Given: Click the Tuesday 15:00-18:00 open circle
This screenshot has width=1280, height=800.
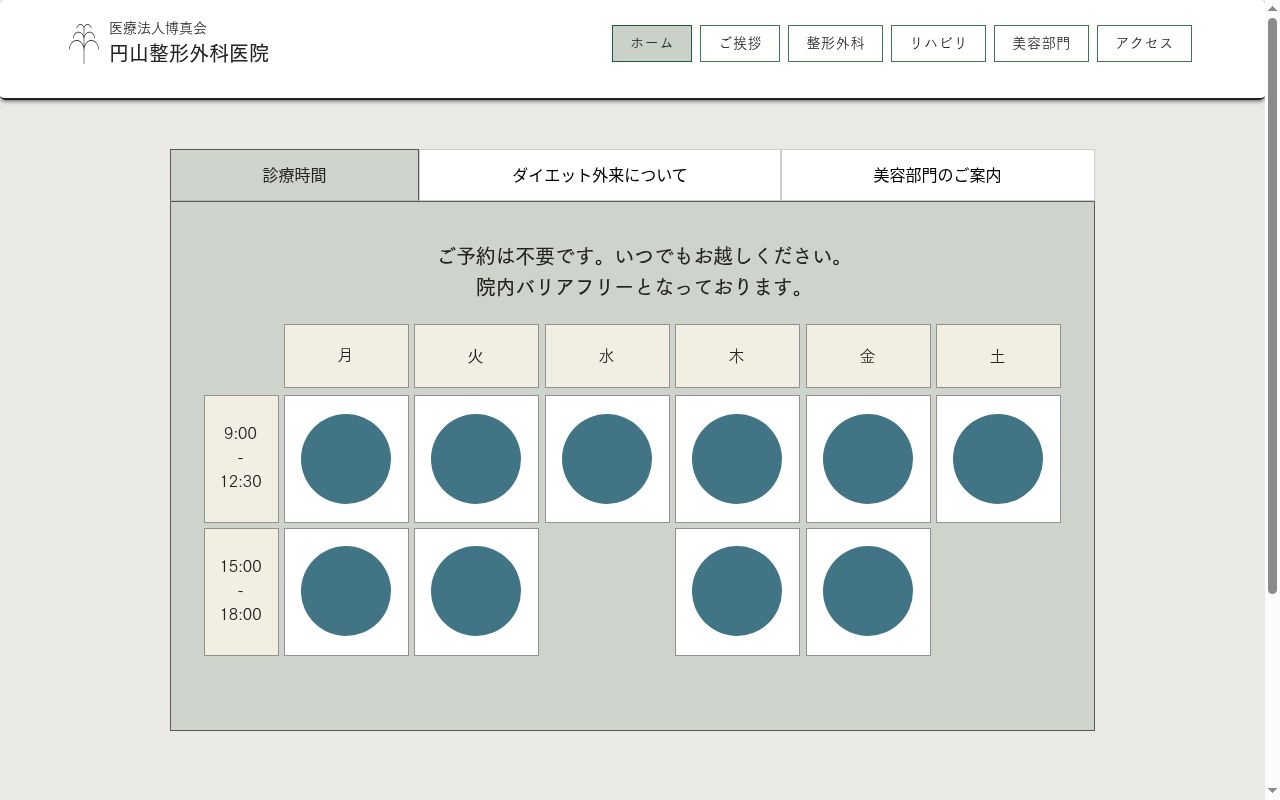Looking at the screenshot, I should (476, 591).
